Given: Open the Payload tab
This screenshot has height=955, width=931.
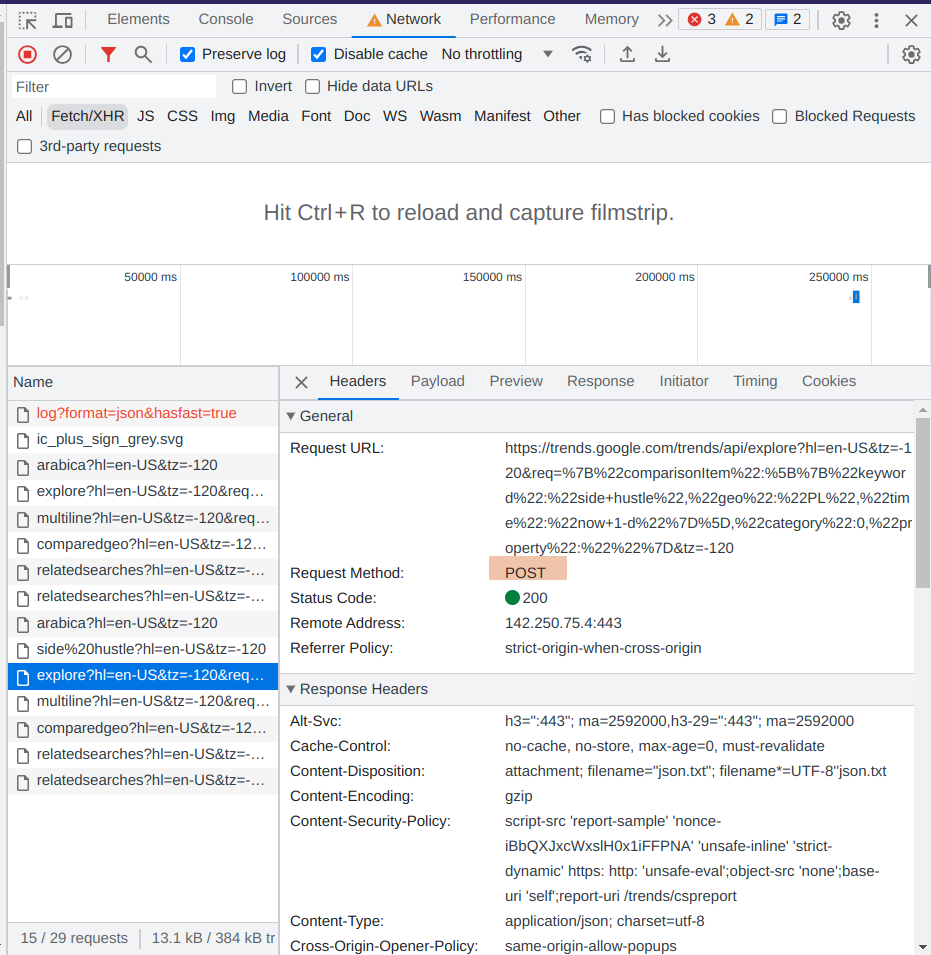Looking at the screenshot, I should pyautogui.click(x=437, y=381).
